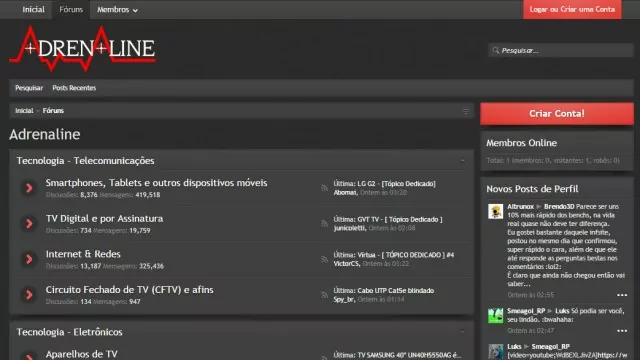Open Posts Recentes in the sub-navigation

[x=74, y=88]
